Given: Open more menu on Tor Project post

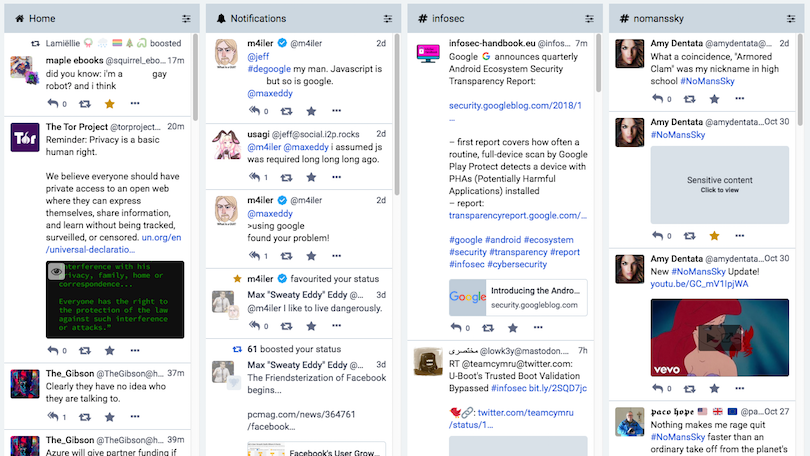Looking at the screenshot, I should (135, 350).
